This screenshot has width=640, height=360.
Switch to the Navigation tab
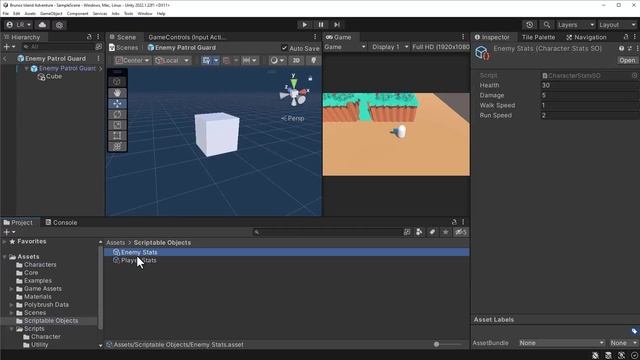pyautogui.click(x=586, y=37)
